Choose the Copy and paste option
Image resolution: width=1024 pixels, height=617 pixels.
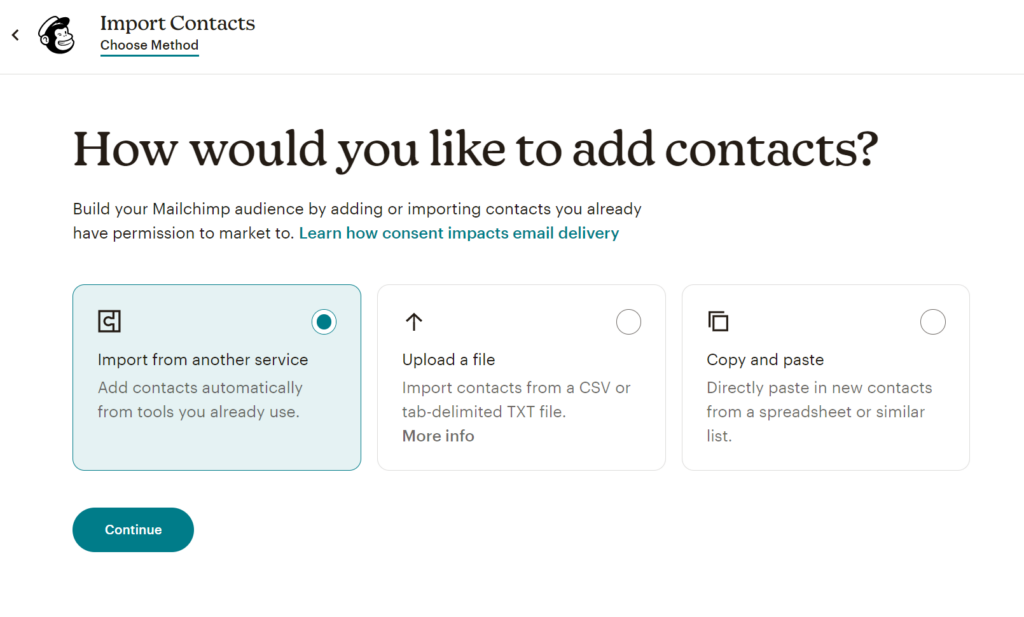click(932, 322)
